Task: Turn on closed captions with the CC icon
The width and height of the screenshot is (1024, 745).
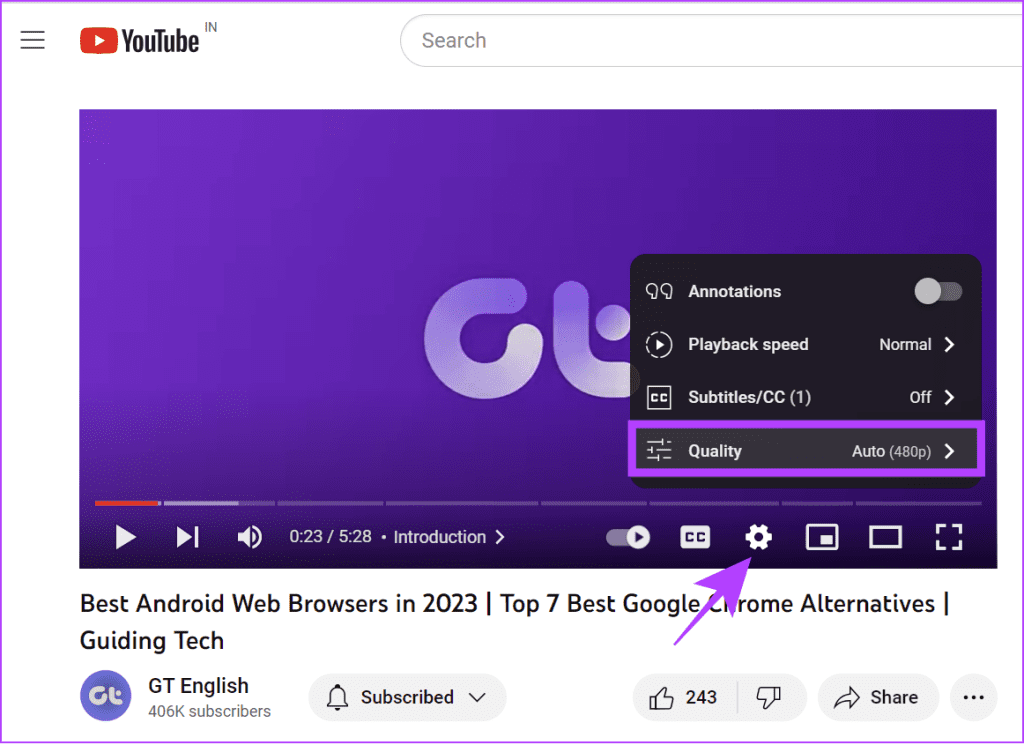Action: pos(694,537)
